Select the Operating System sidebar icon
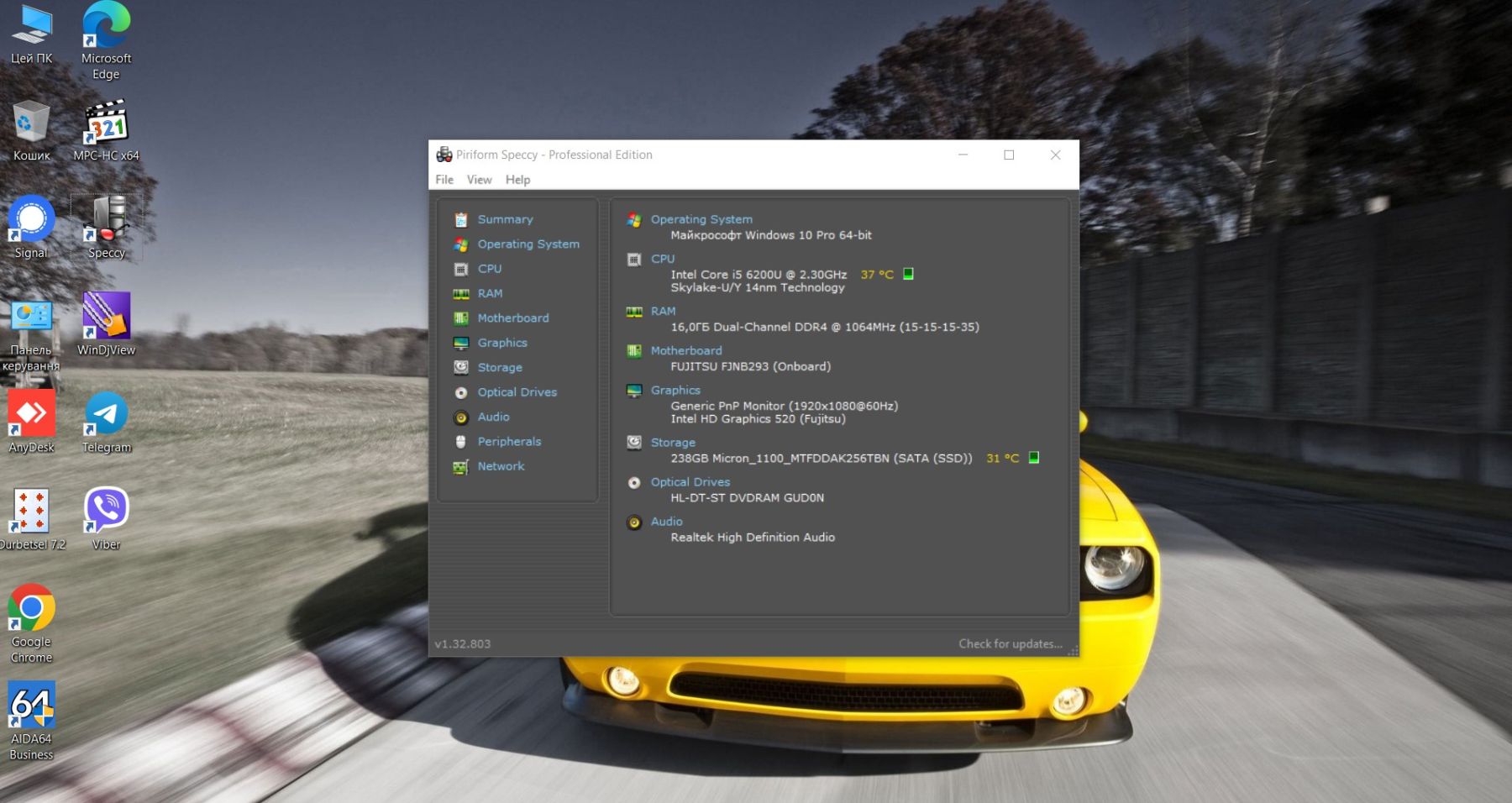This screenshot has height=803, width=1512. tap(460, 244)
